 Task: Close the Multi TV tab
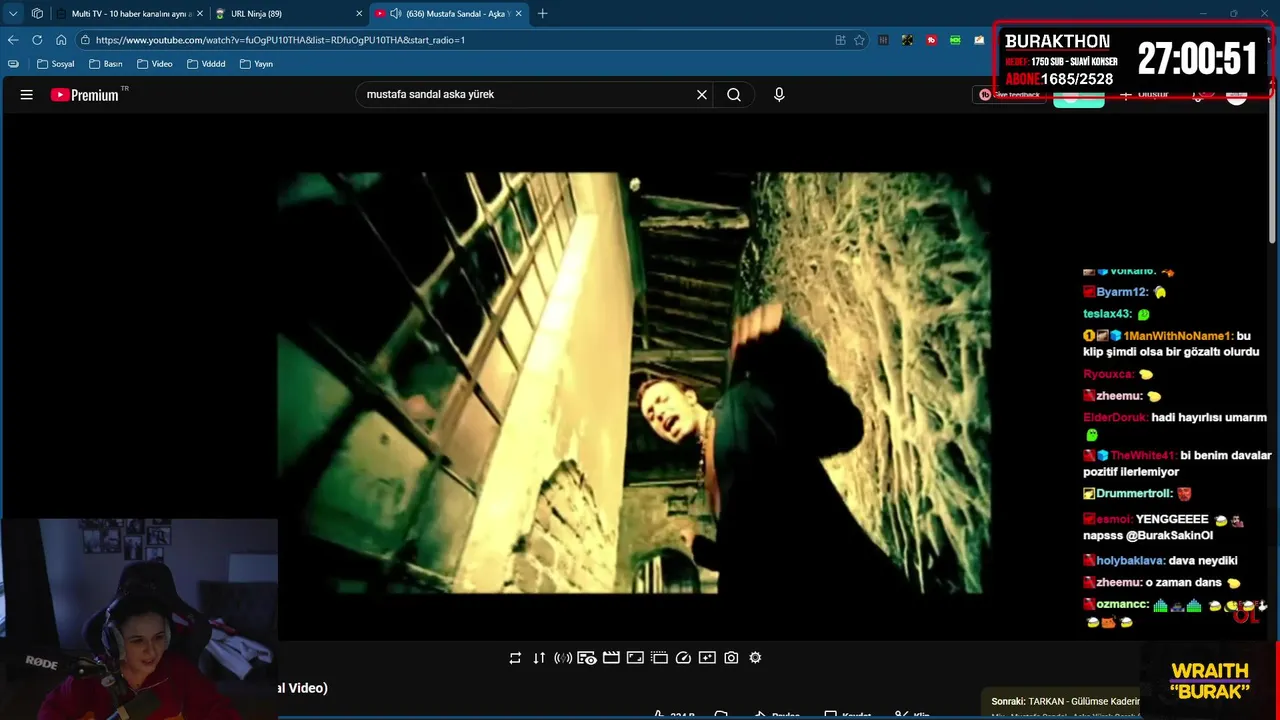200,14
